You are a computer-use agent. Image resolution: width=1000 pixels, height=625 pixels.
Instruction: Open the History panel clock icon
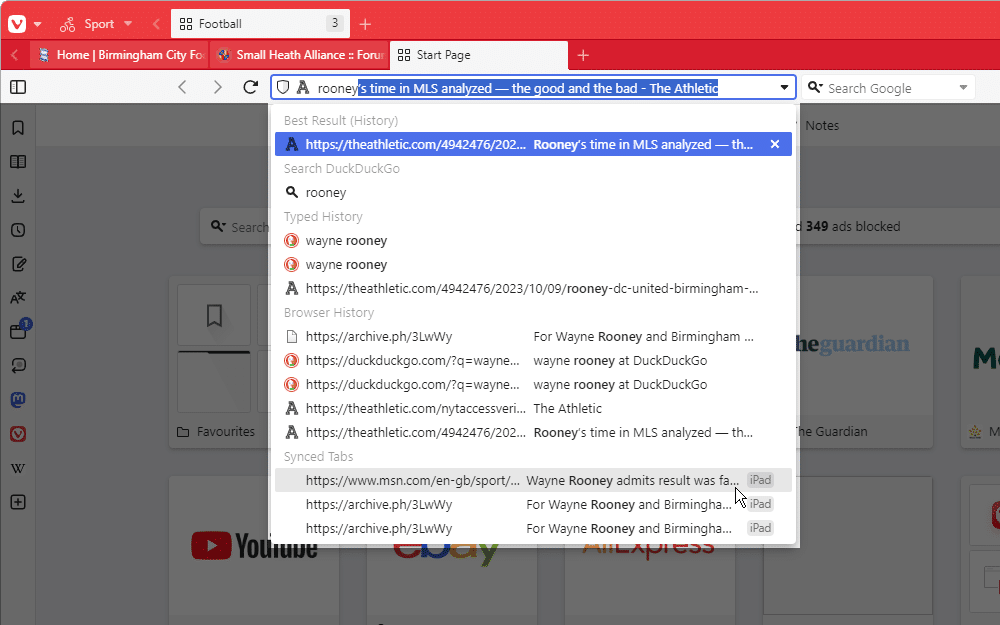coord(18,230)
